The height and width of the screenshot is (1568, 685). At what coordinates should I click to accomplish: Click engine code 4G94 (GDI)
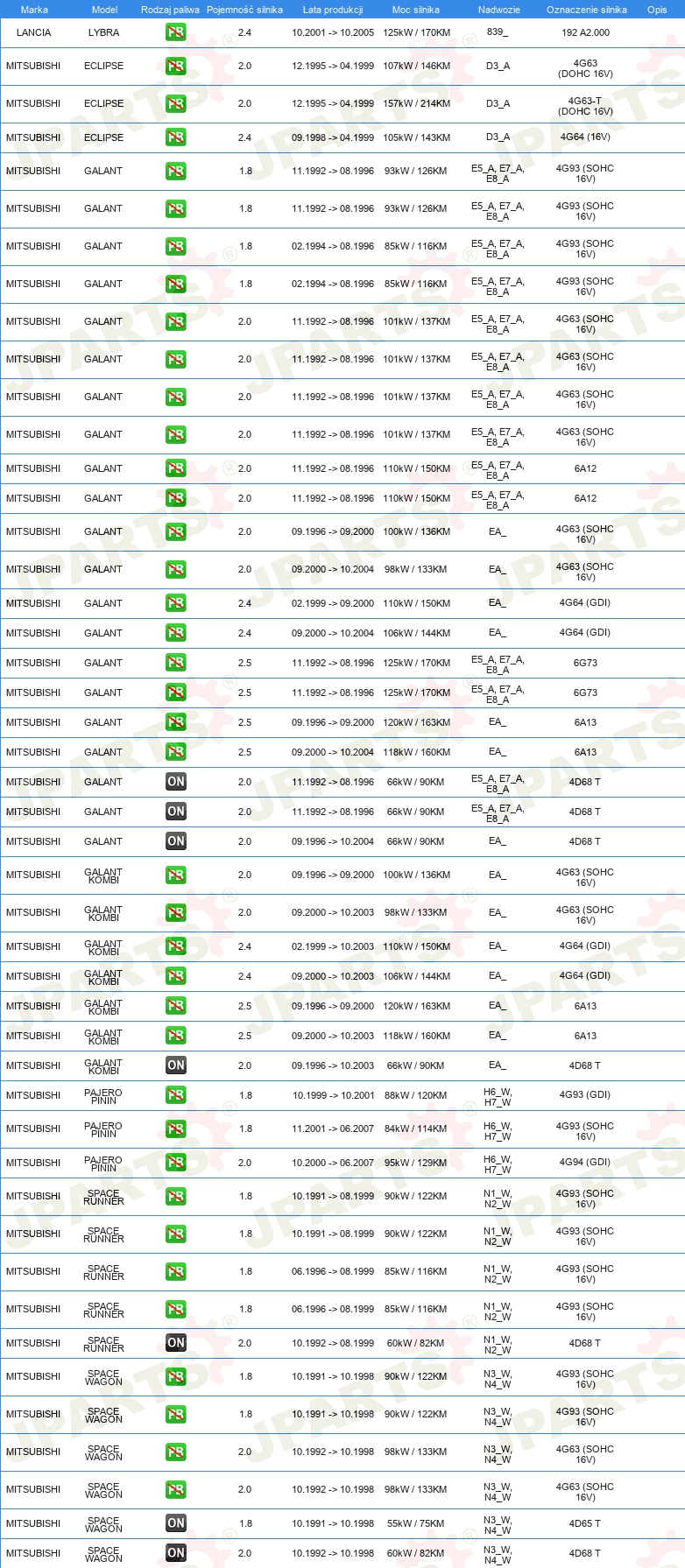click(585, 1163)
